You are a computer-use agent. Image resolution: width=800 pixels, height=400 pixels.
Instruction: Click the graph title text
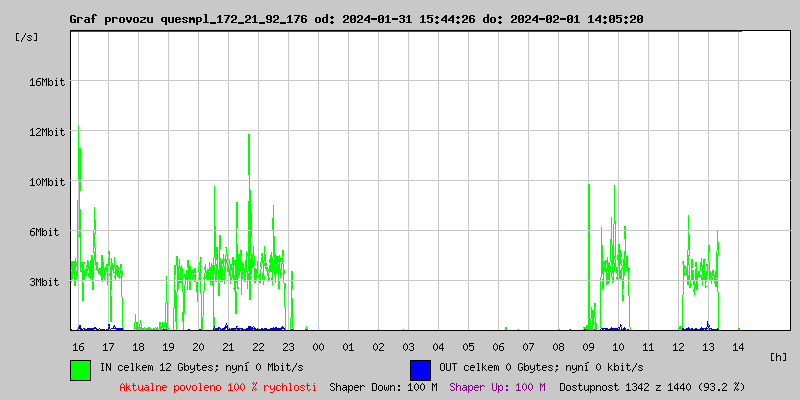(x=356, y=19)
